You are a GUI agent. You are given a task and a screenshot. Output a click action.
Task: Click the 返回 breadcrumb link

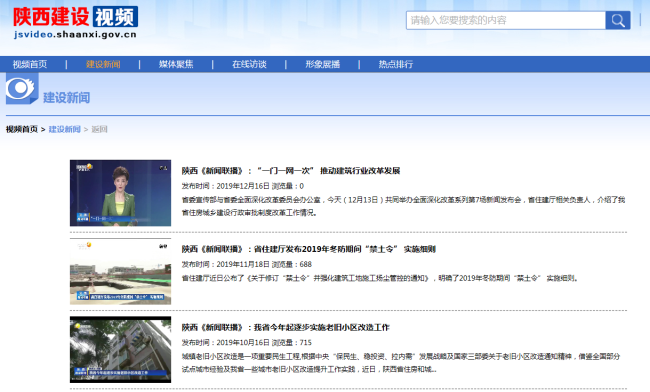click(99, 129)
